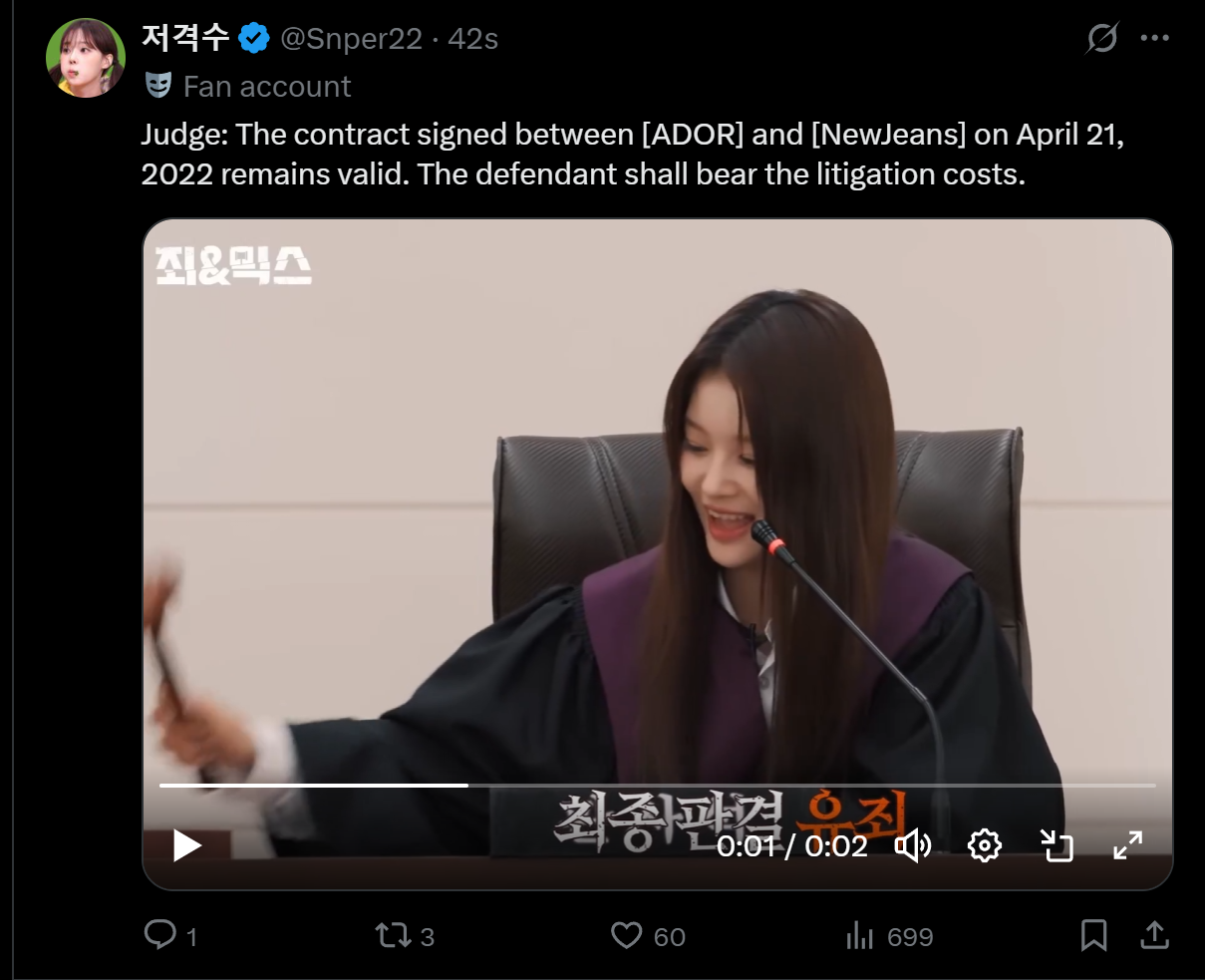Screen dimensions: 1205x980
Task: Click the Fan account label
Action: (x=267, y=87)
